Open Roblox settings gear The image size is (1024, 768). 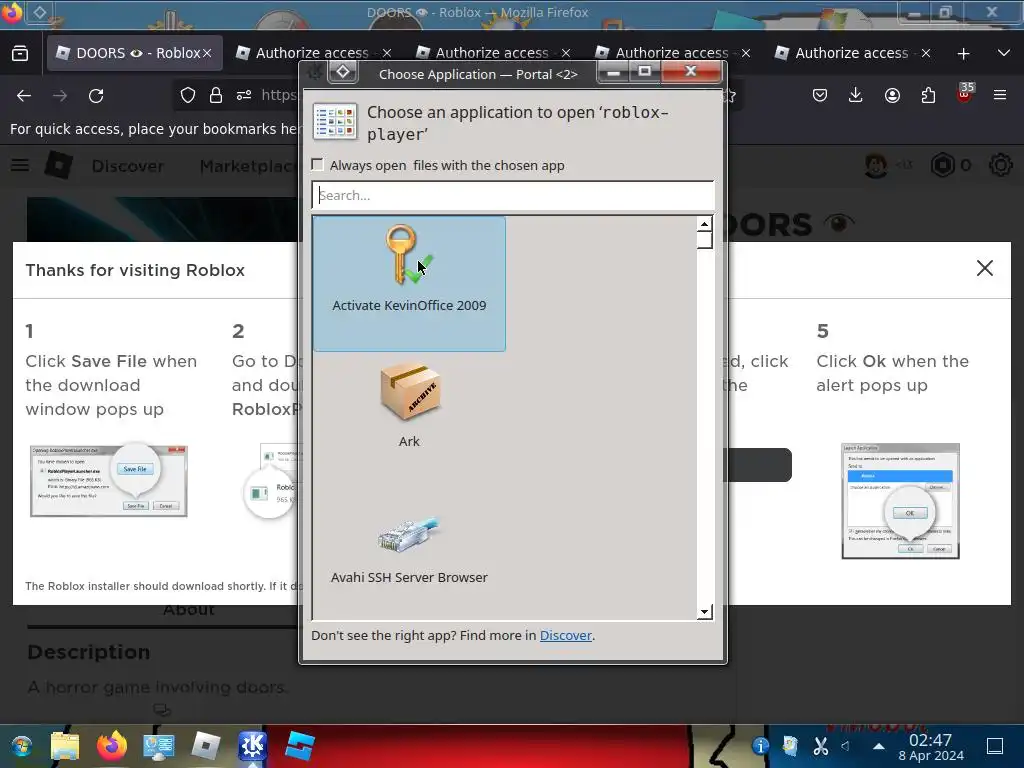coord(1000,165)
